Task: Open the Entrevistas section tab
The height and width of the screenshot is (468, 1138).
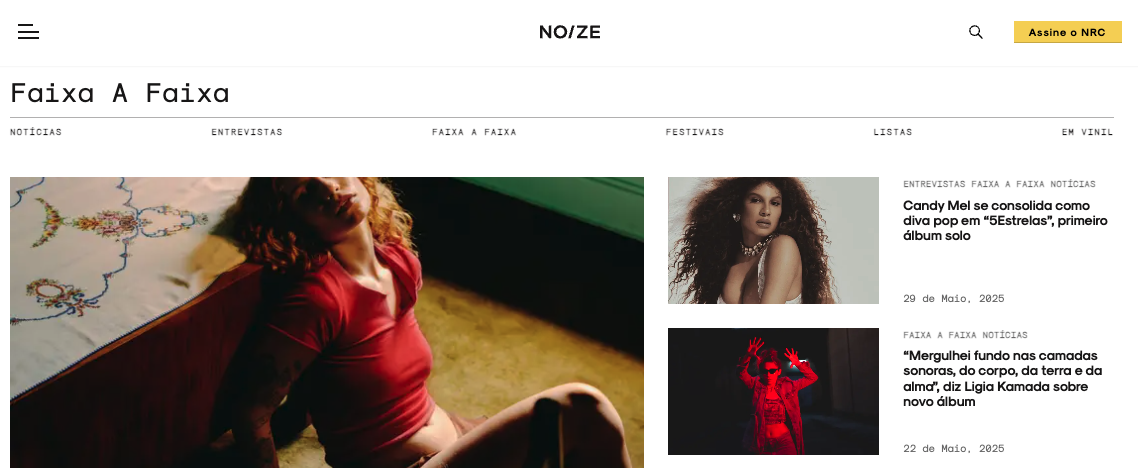Action: [x=247, y=132]
